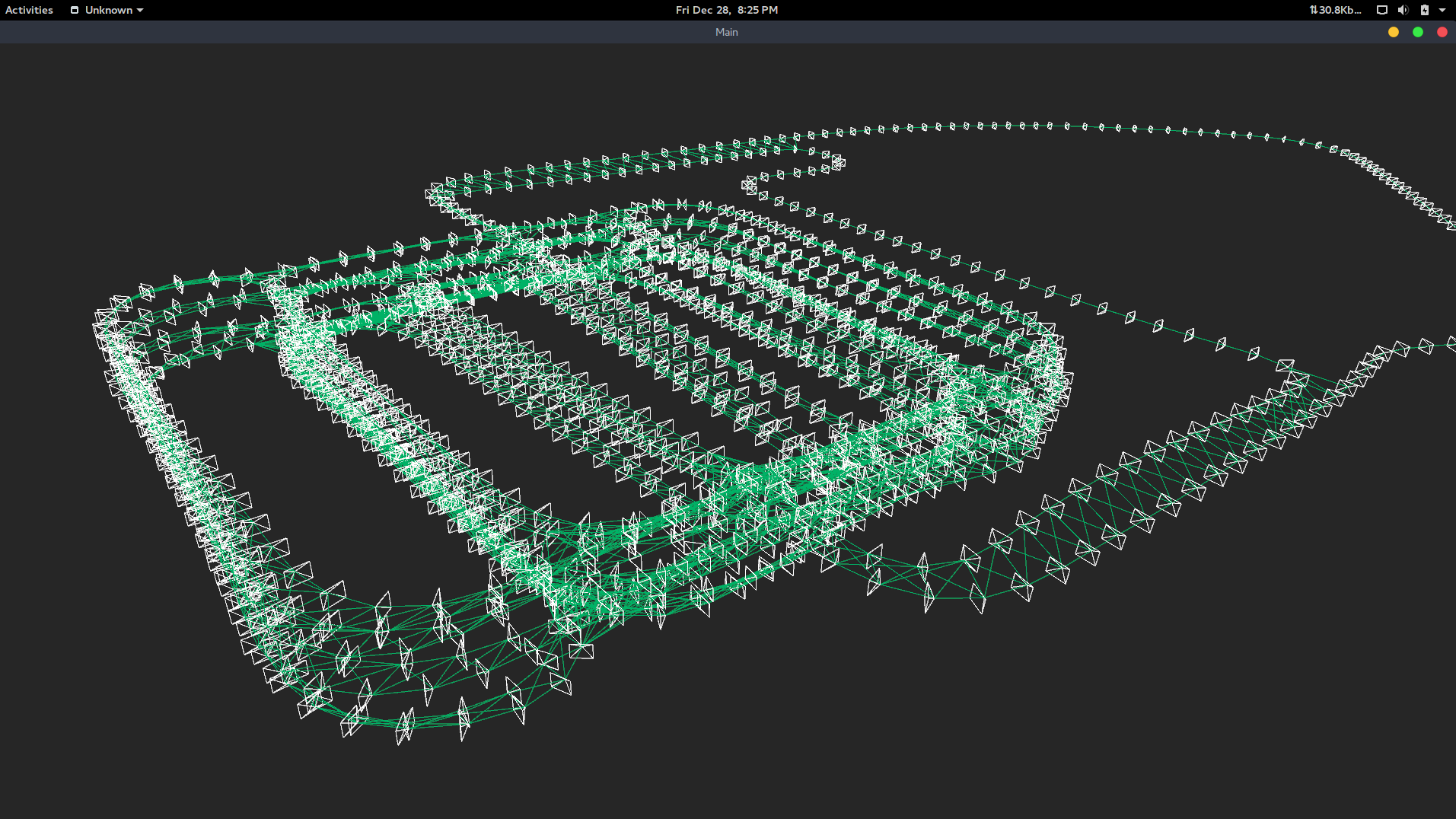Click the app icon beside Unknown

(75, 10)
